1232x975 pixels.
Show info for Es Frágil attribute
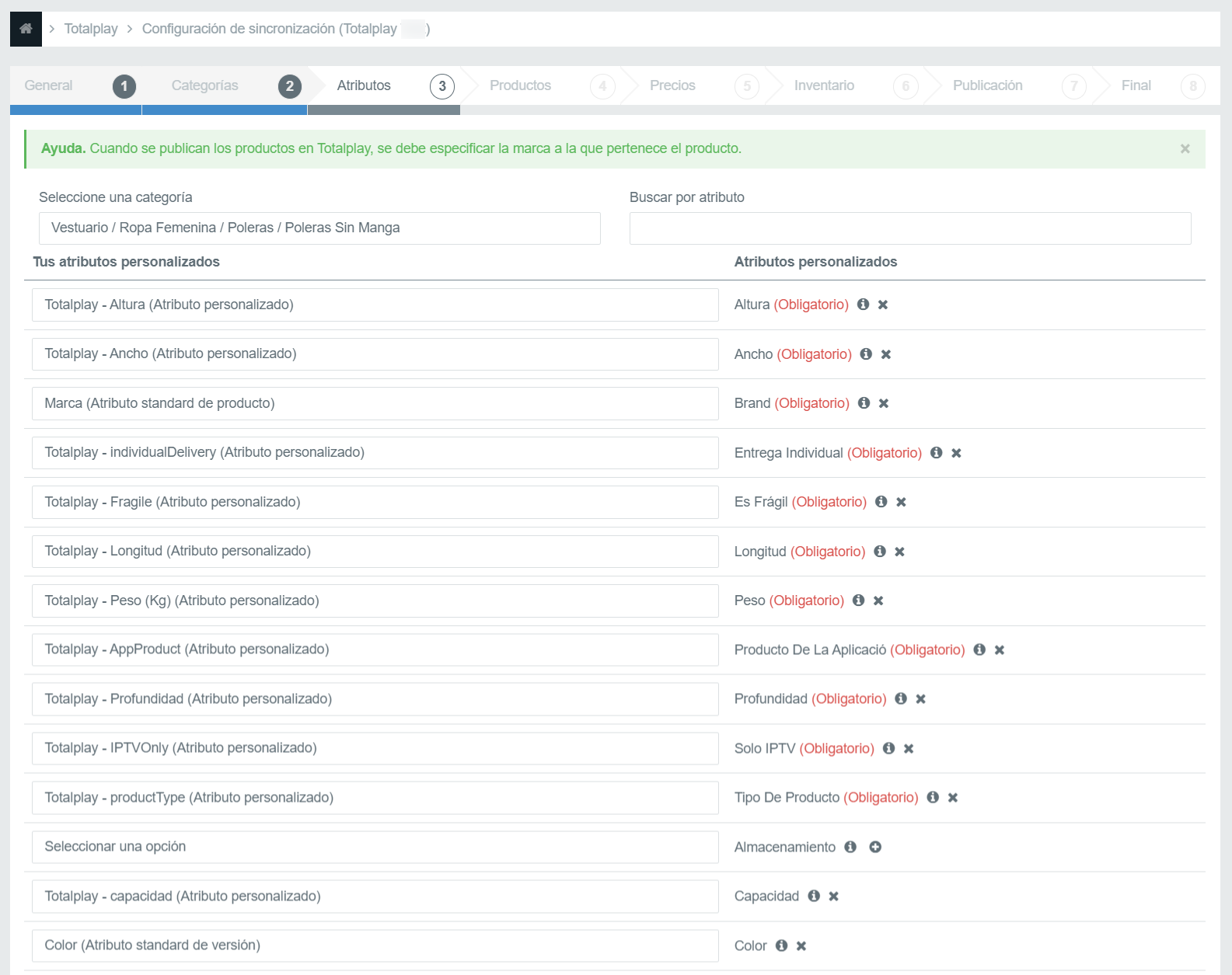pyautogui.click(x=881, y=502)
